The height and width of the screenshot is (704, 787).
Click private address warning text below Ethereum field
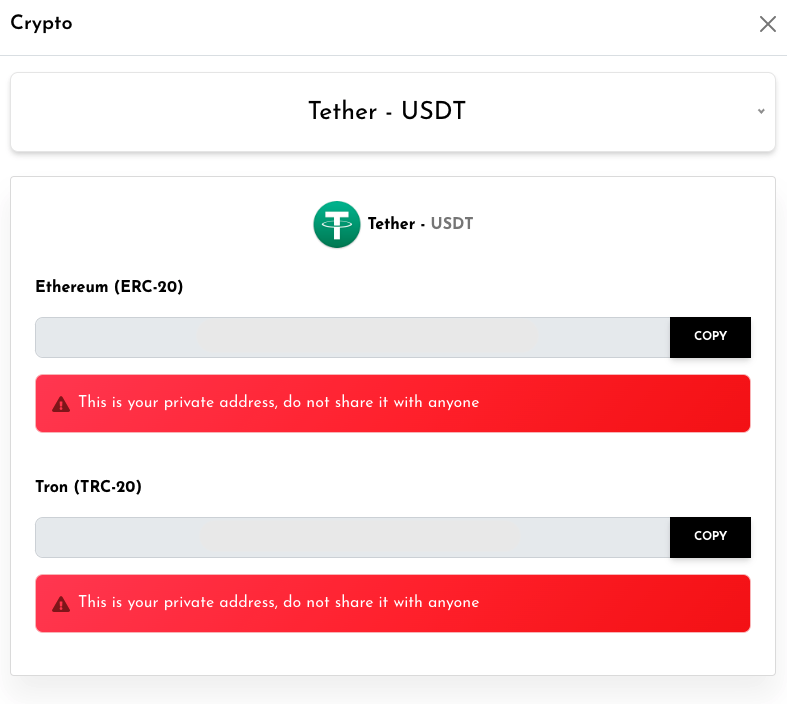[279, 403]
